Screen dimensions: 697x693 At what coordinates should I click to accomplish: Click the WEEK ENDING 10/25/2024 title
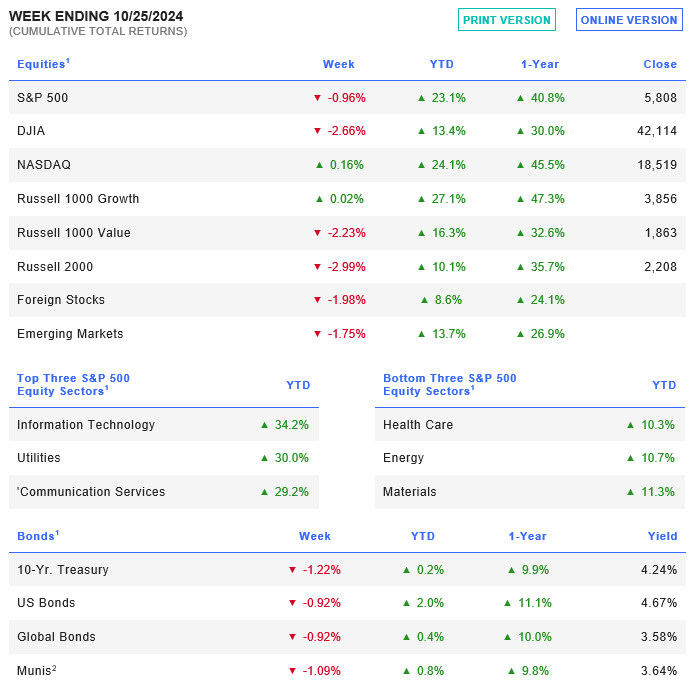coord(96,16)
